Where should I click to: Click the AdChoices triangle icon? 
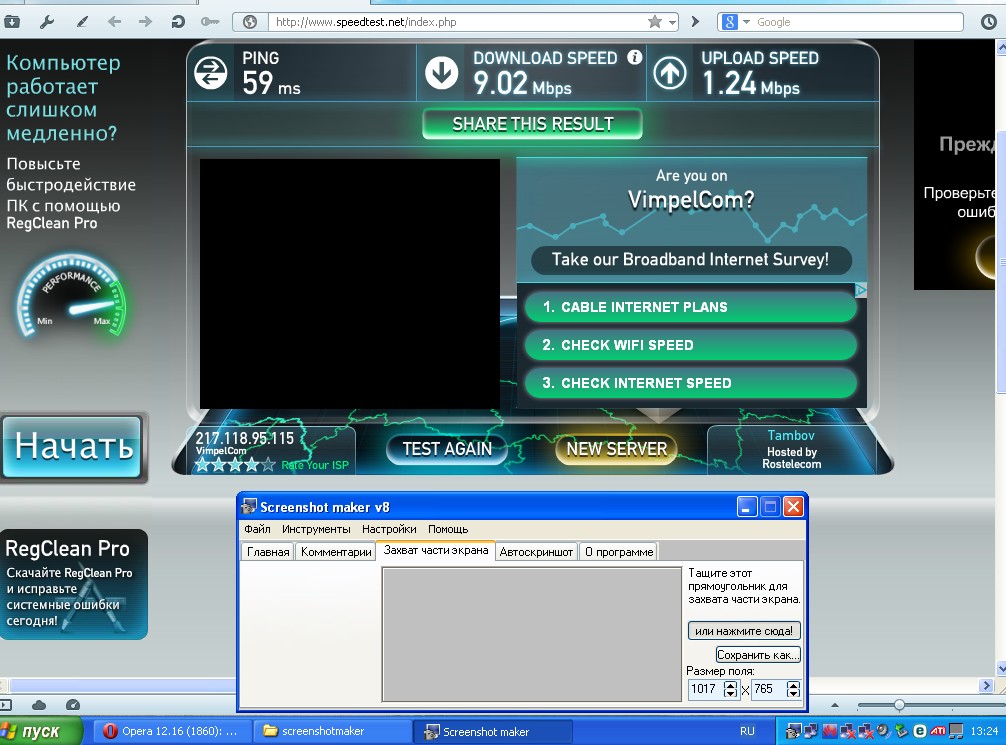861,291
